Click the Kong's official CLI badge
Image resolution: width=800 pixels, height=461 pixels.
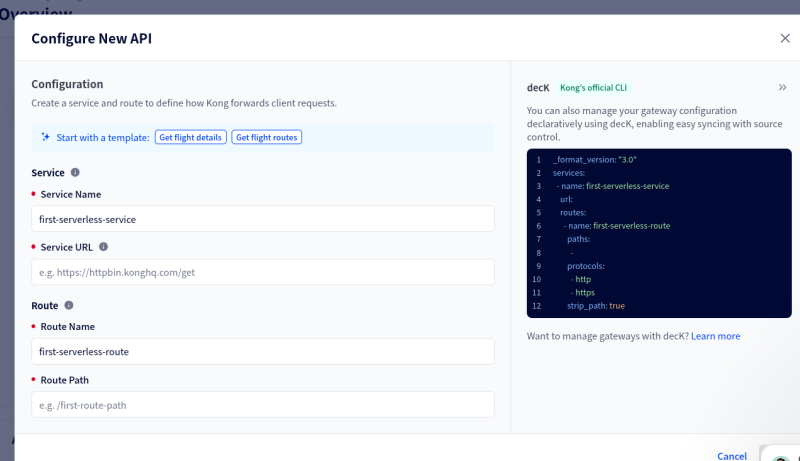coord(594,88)
